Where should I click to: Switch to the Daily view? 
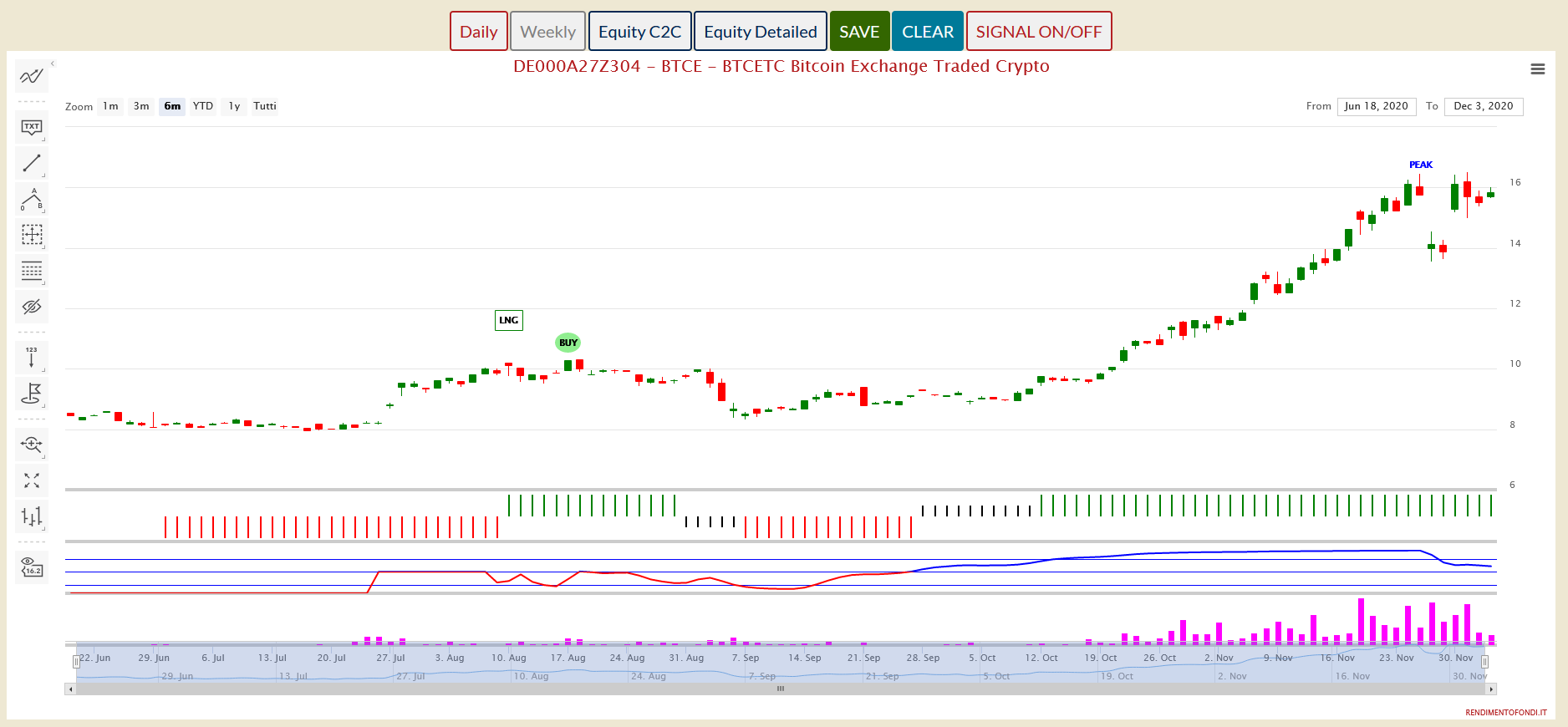click(479, 31)
